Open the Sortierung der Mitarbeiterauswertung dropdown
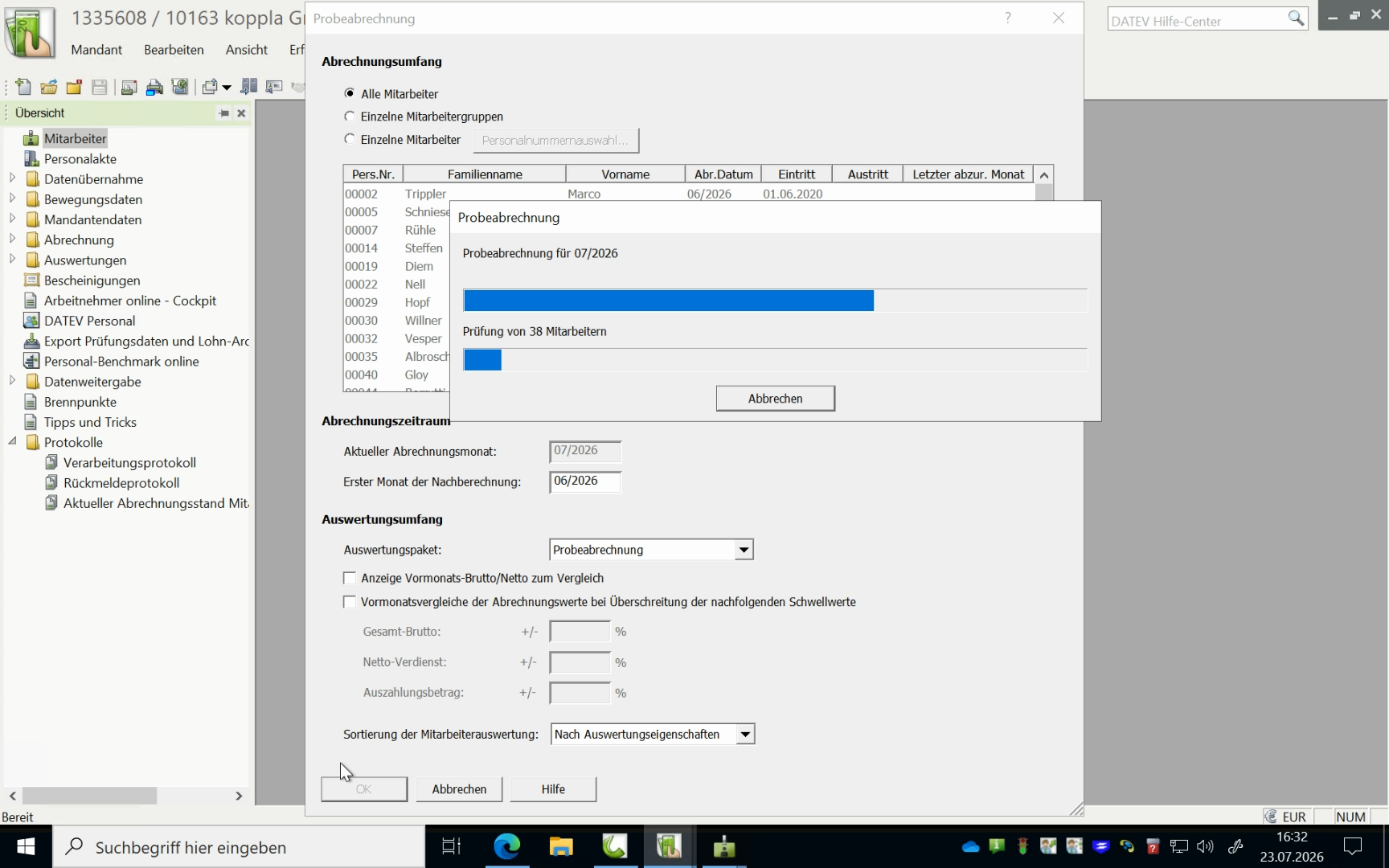 click(x=746, y=734)
